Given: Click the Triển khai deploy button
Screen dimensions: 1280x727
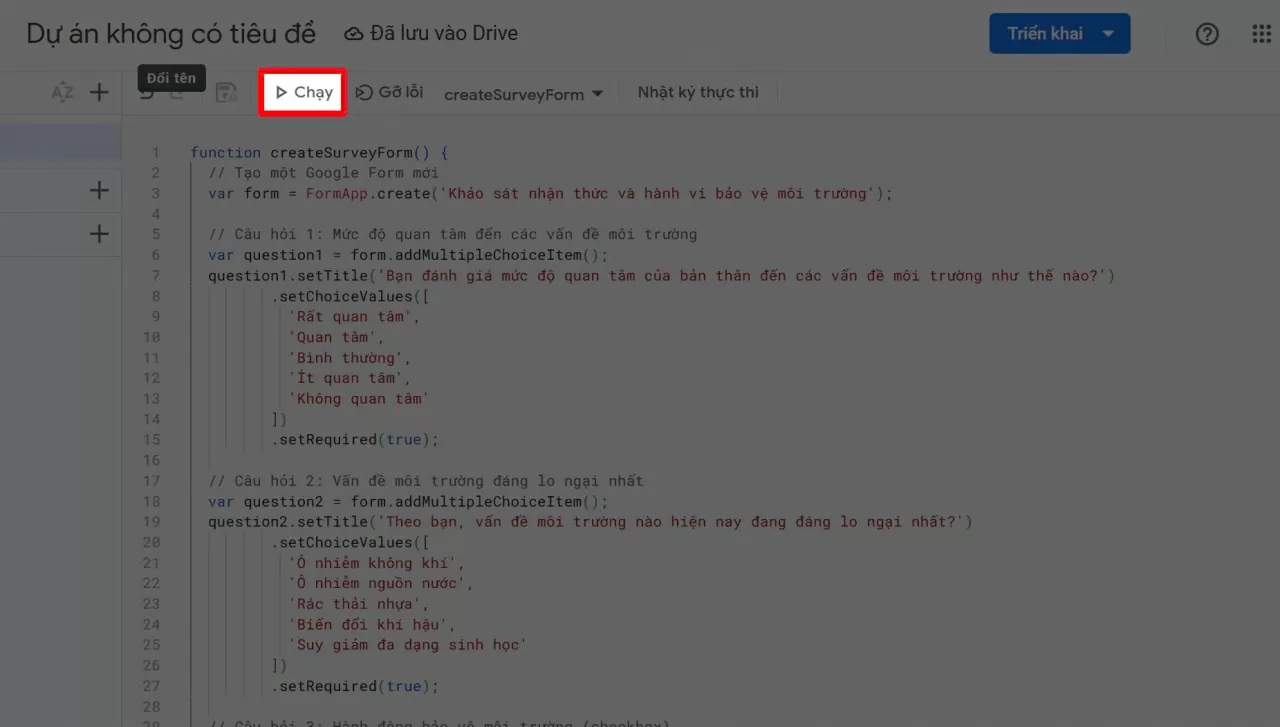Looking at the screenshot, I should pos(1044,33).
